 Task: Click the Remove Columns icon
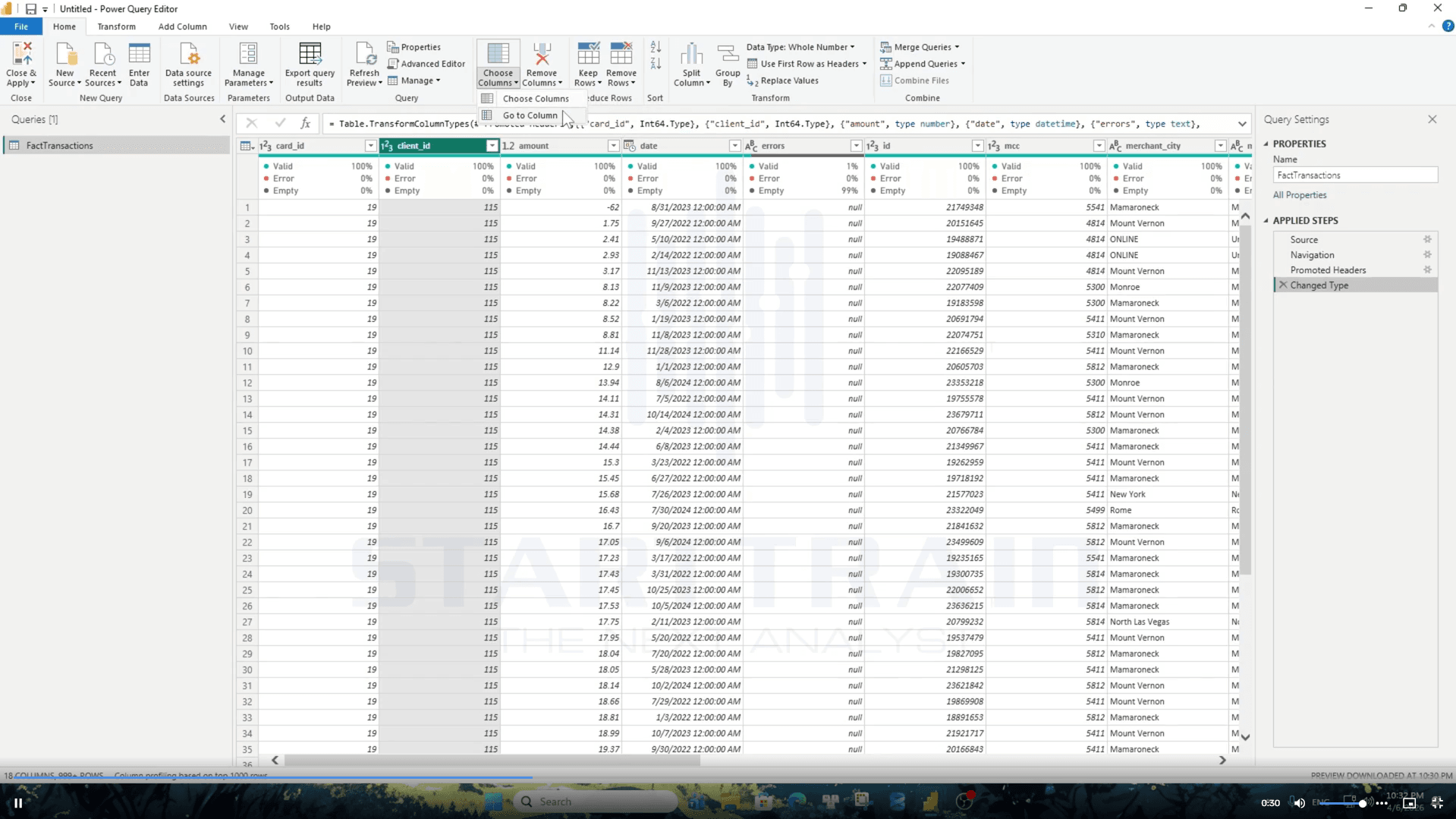tap(542, 55)
